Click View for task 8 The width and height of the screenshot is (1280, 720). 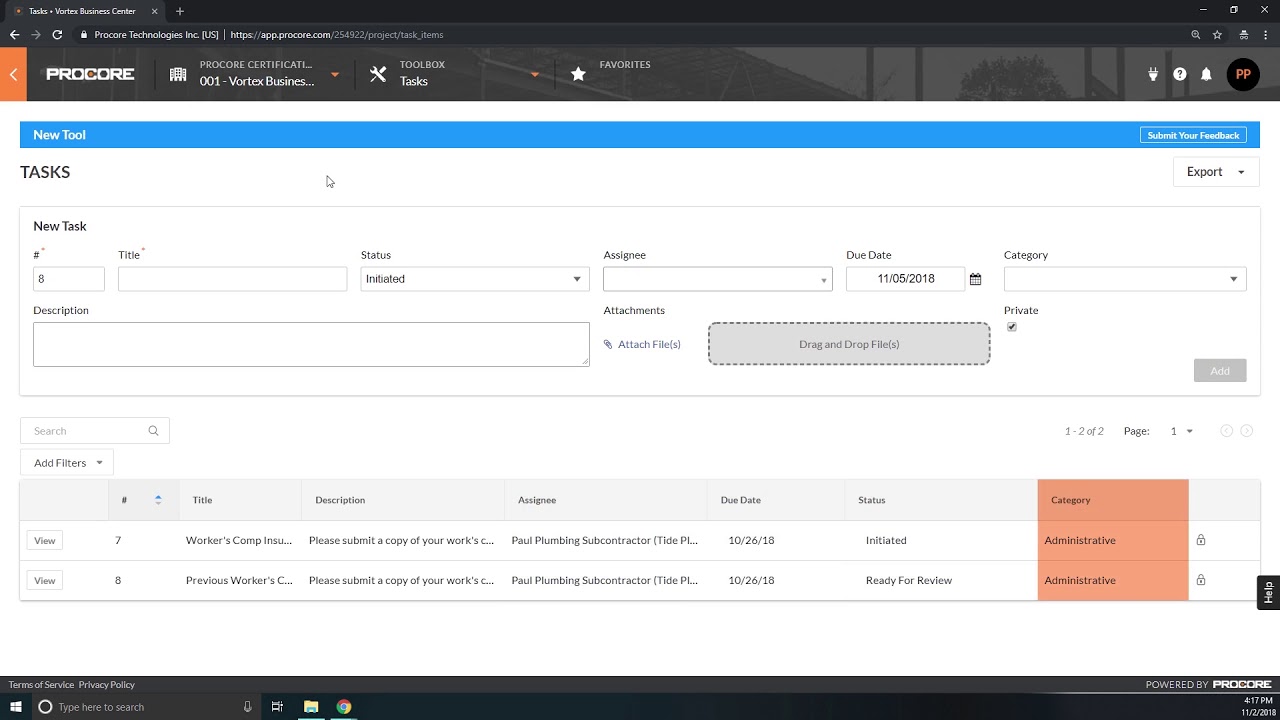[45, 580]
